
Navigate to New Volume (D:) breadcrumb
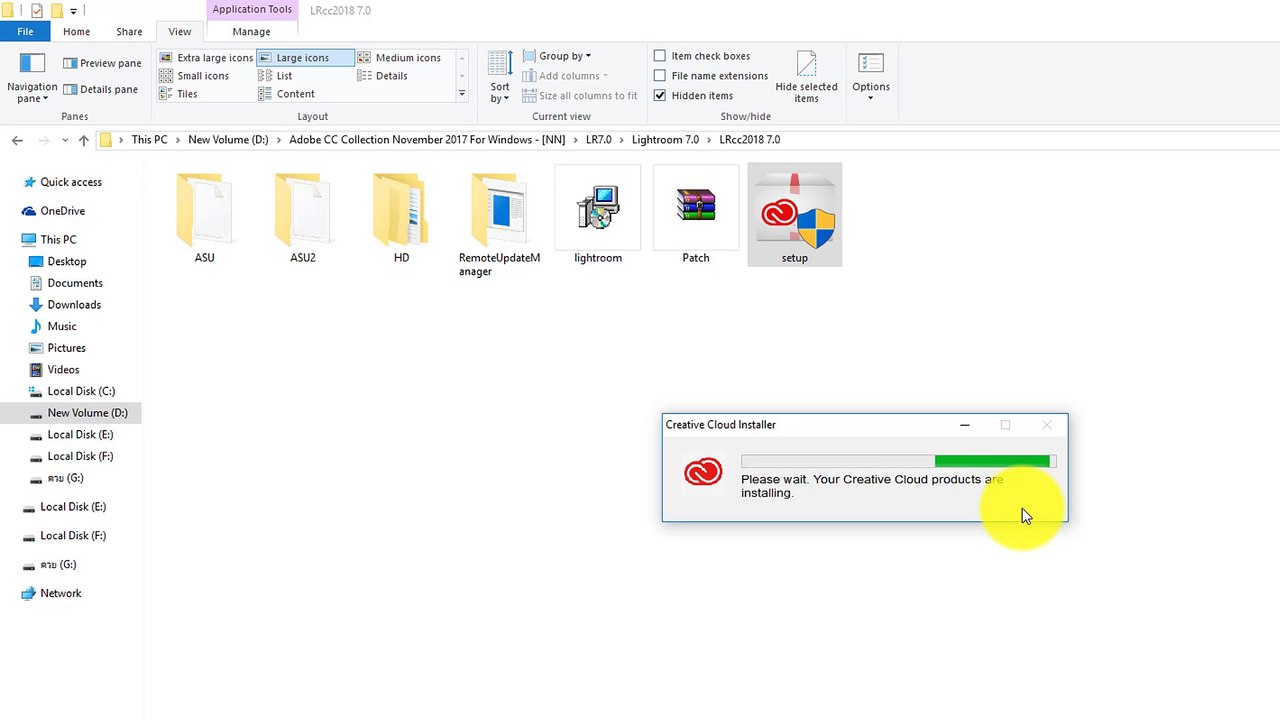coord(228,140)
